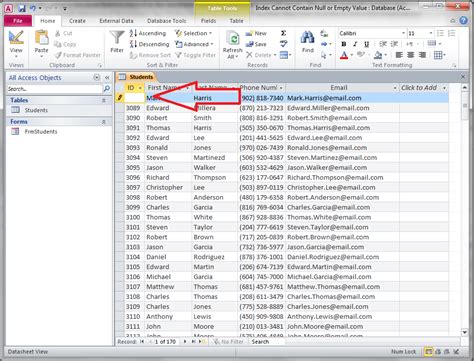Click the font color A button
The image size is (474, 361).
344,55
